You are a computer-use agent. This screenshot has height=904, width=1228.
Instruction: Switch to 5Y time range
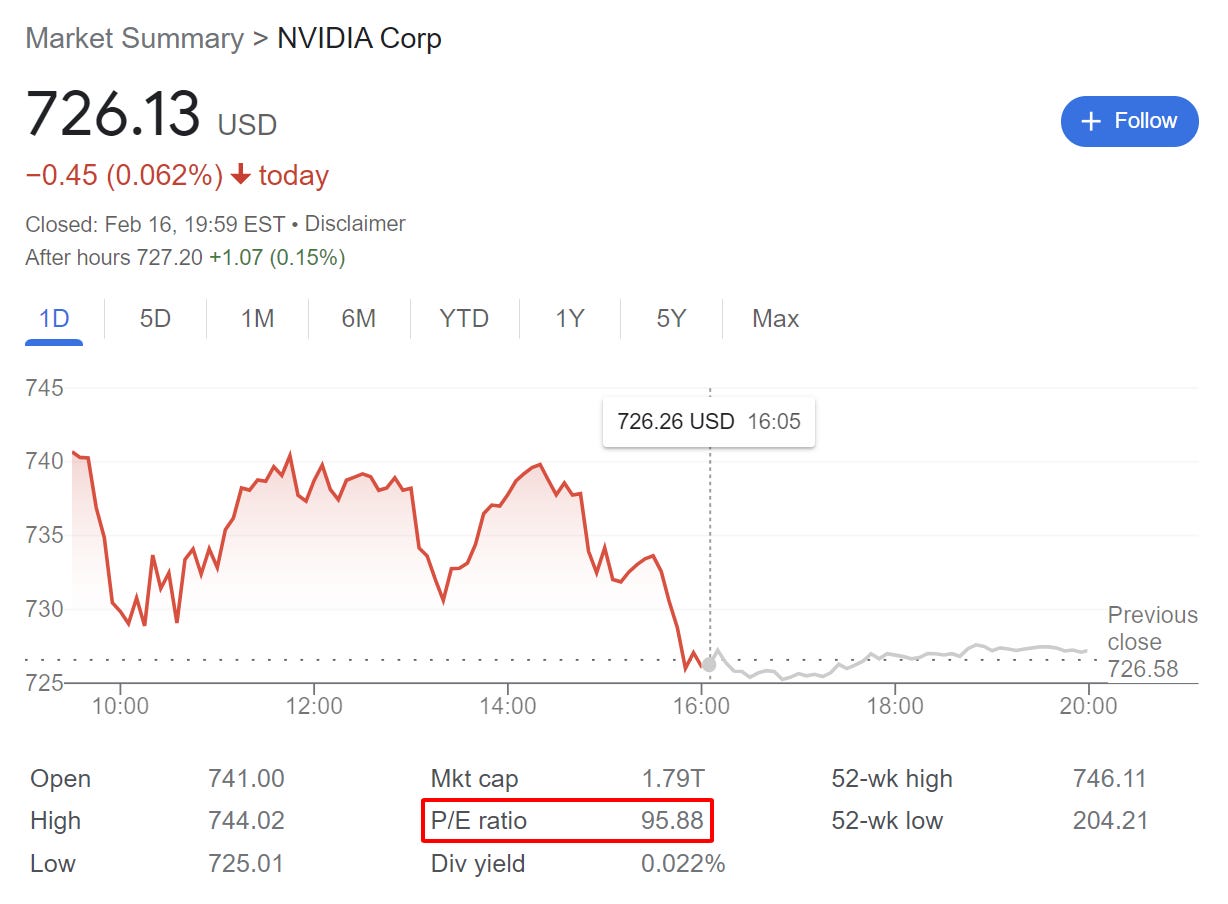(671, 319)
